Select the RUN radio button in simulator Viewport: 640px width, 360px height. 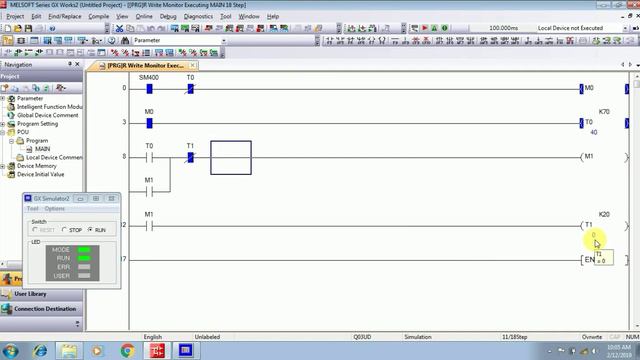(x=90, y=230)
